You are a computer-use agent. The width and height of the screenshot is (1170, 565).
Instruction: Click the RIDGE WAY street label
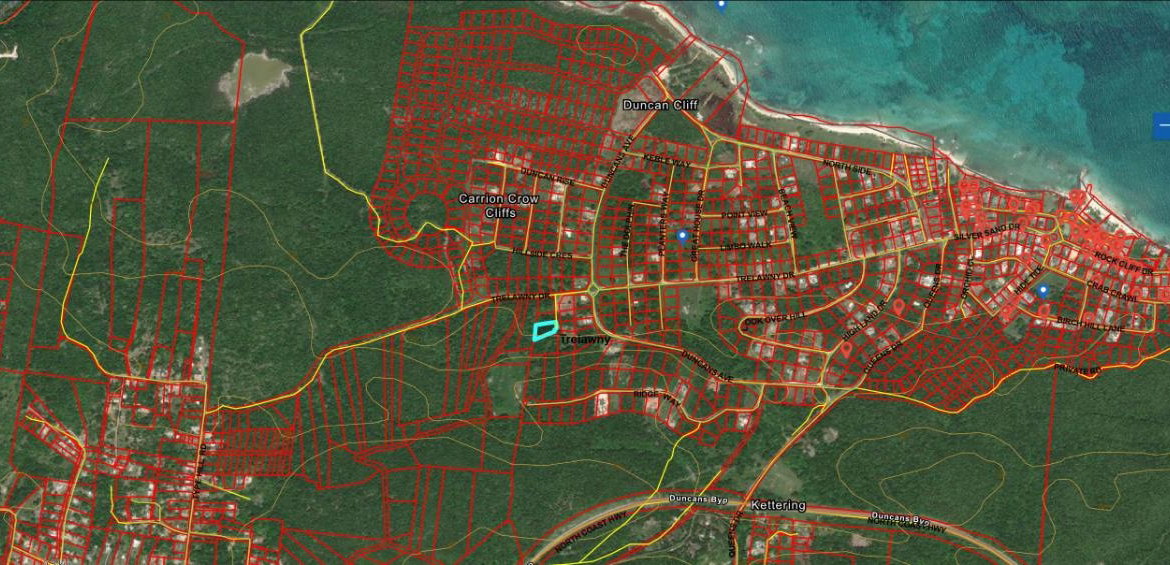tap(657, 398)
